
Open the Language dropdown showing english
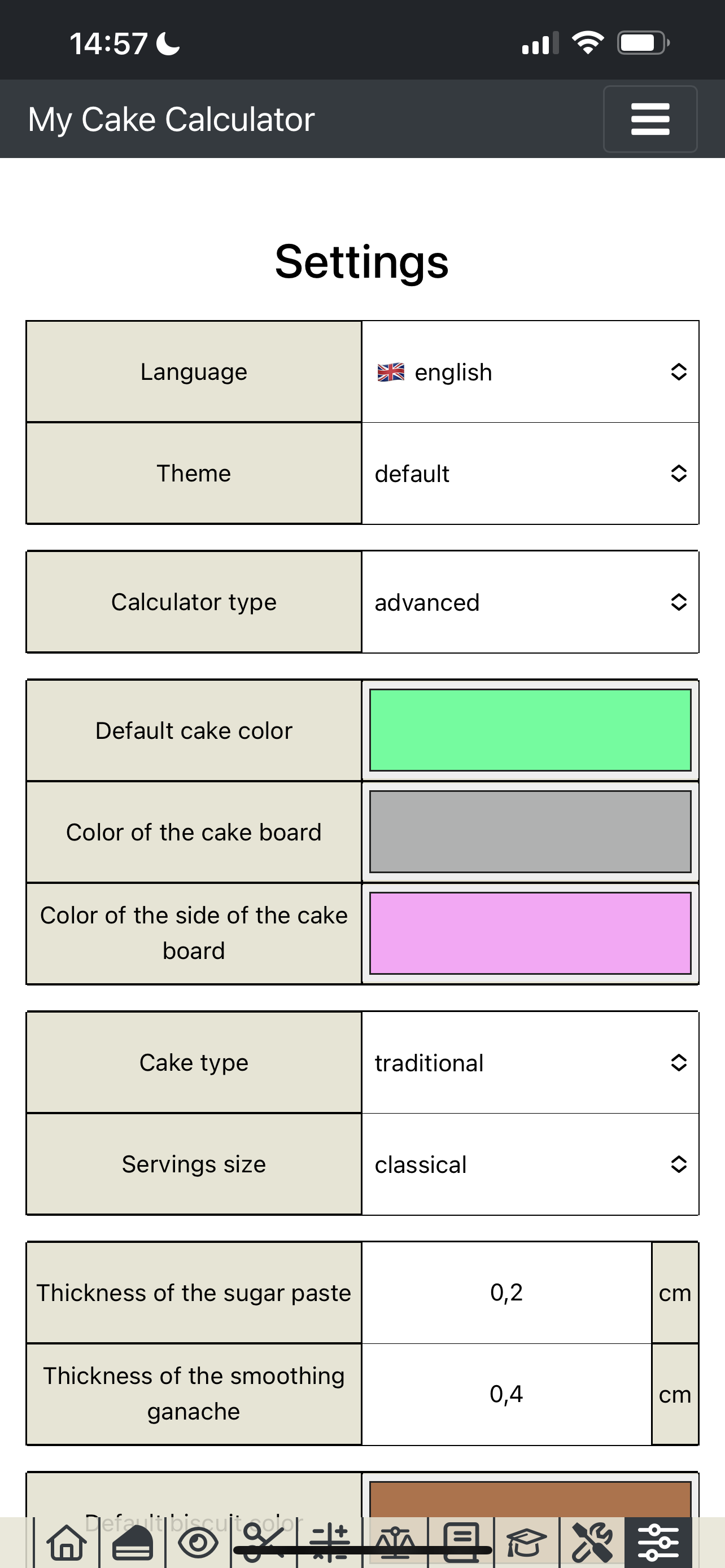pyautogui.click(x=530, y=372)
